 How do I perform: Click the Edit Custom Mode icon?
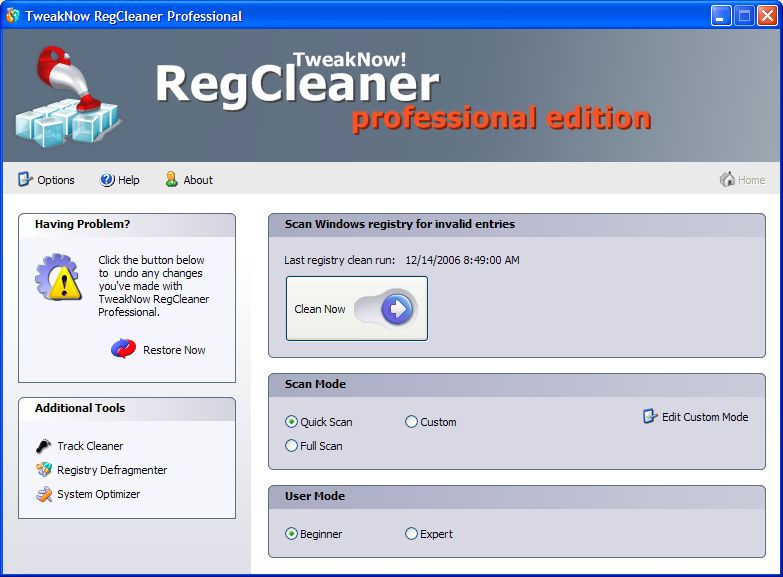pos(650,416)
